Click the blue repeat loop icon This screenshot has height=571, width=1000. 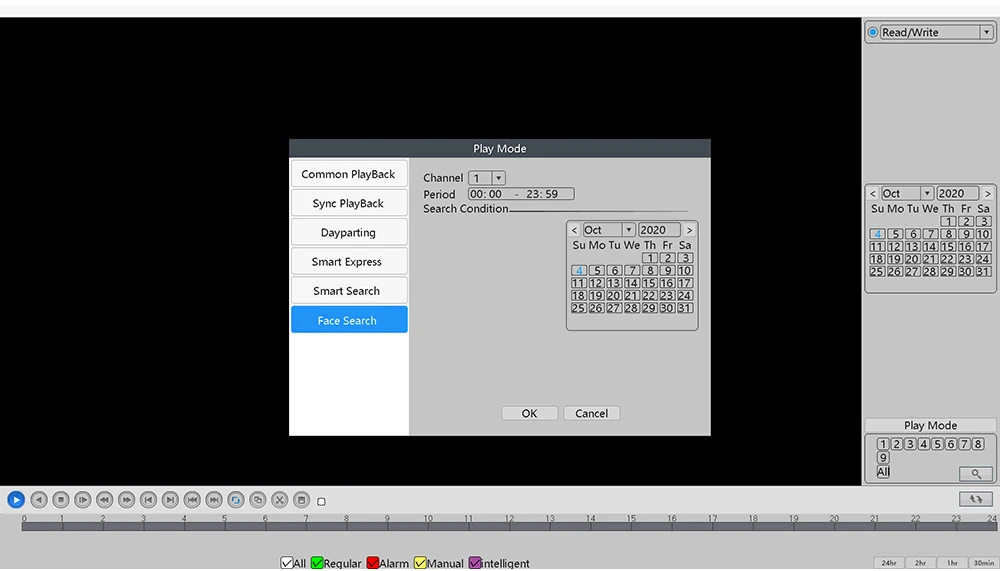pyautogui.click(x=236, y=500)
